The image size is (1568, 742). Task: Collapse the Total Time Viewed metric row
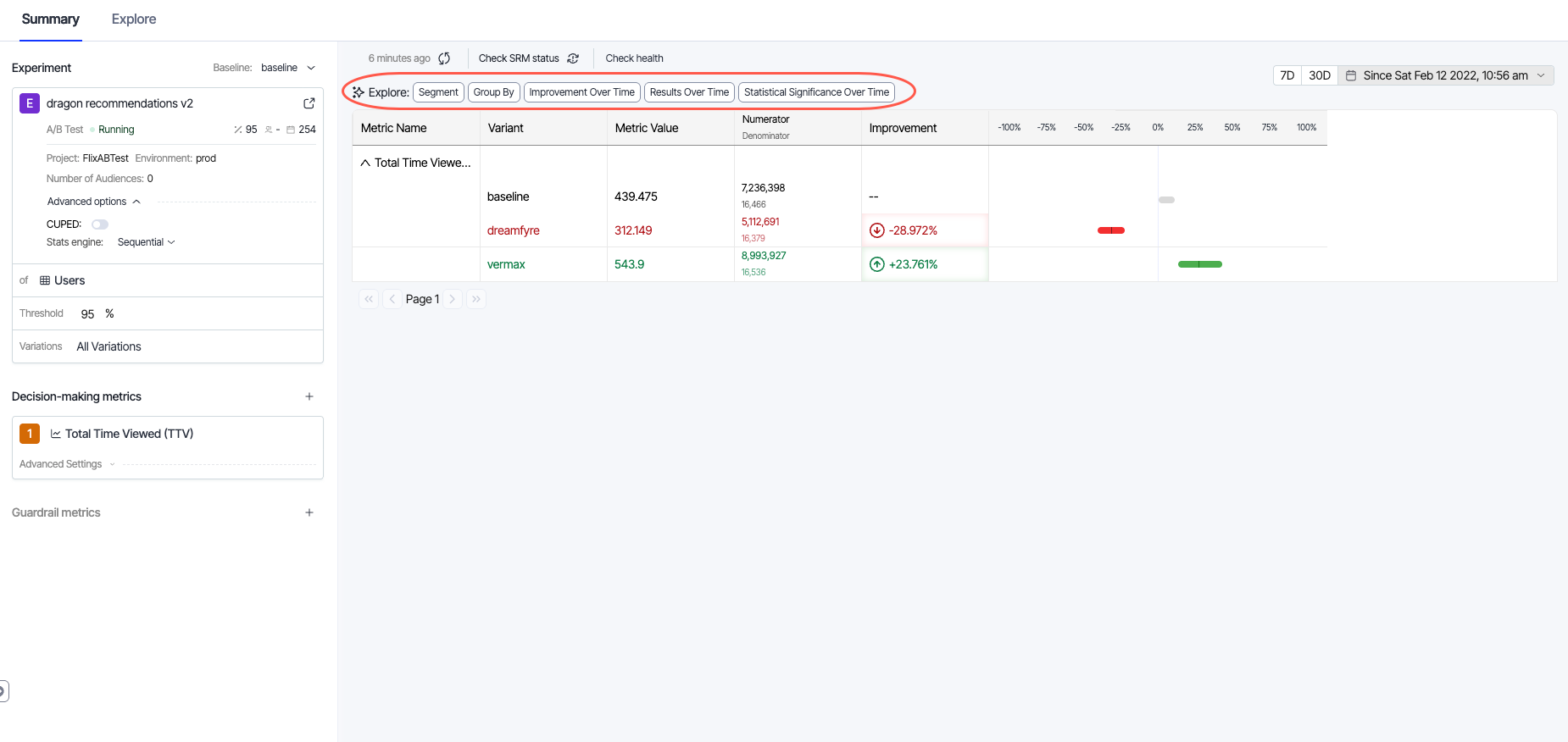click(365, 163)
